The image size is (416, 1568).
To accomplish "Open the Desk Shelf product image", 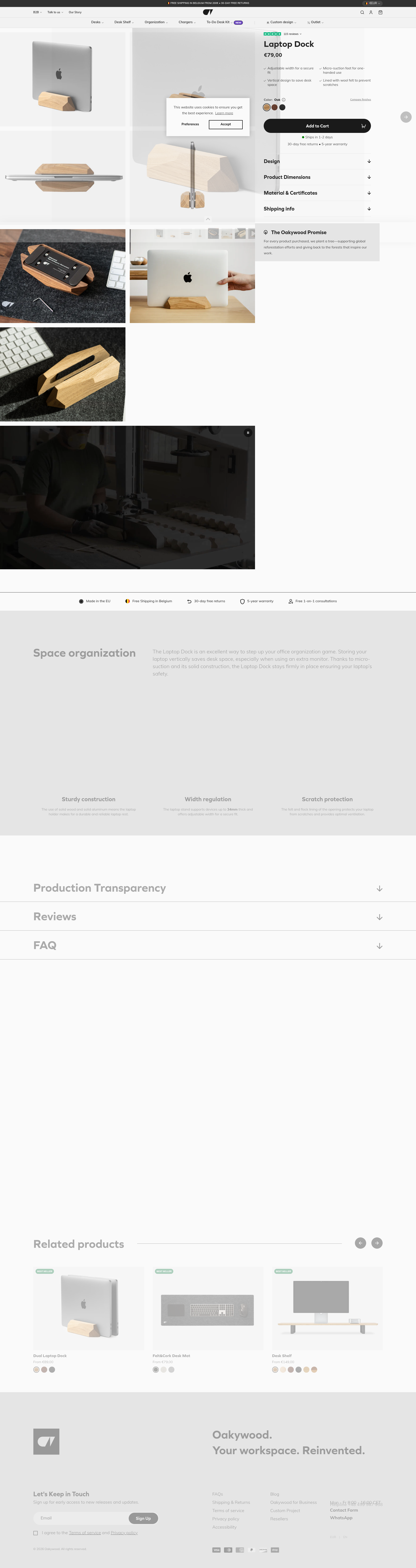I will (327, 1309).
